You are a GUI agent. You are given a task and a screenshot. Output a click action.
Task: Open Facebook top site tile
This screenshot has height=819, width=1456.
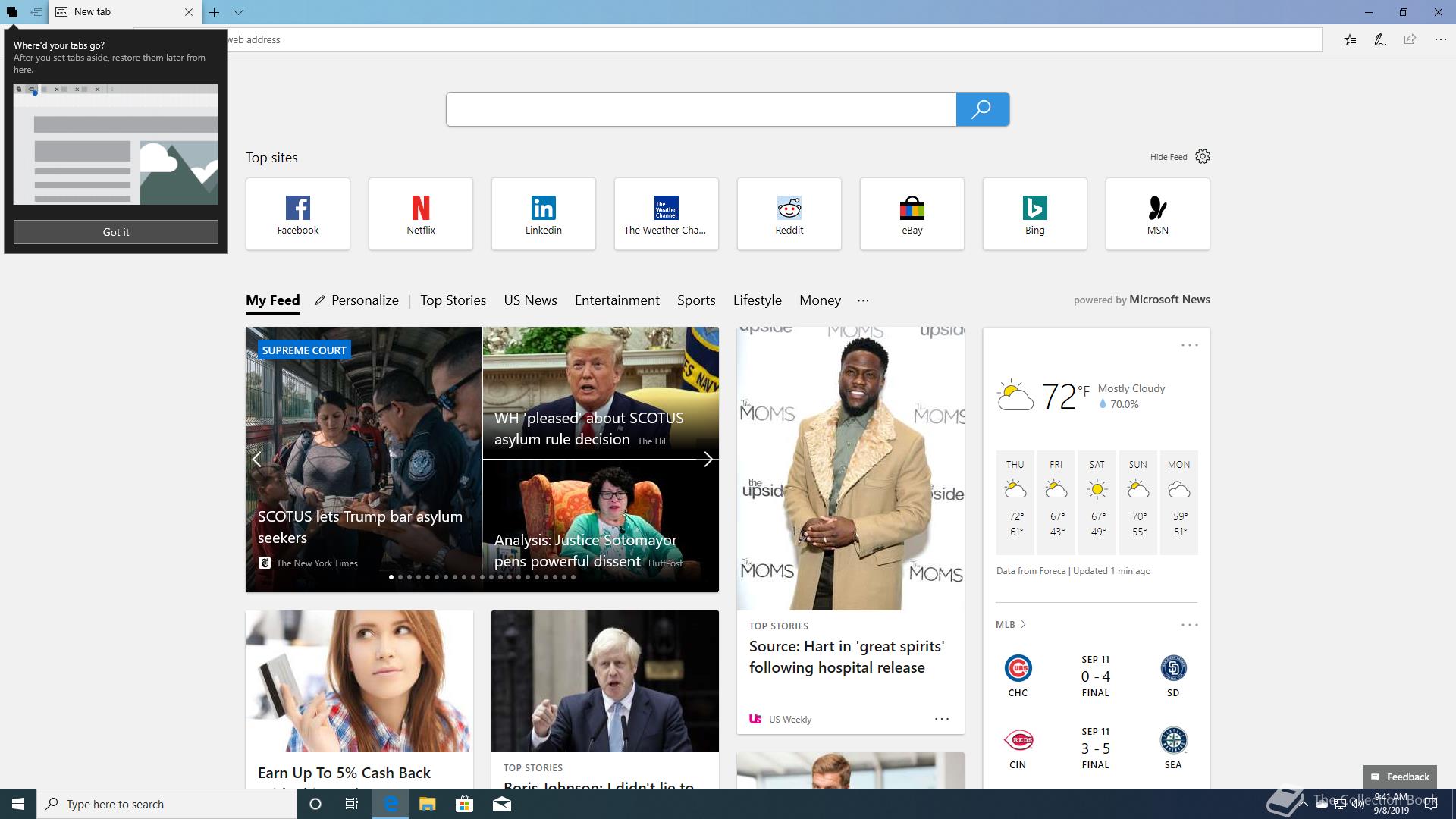(298, 214)
